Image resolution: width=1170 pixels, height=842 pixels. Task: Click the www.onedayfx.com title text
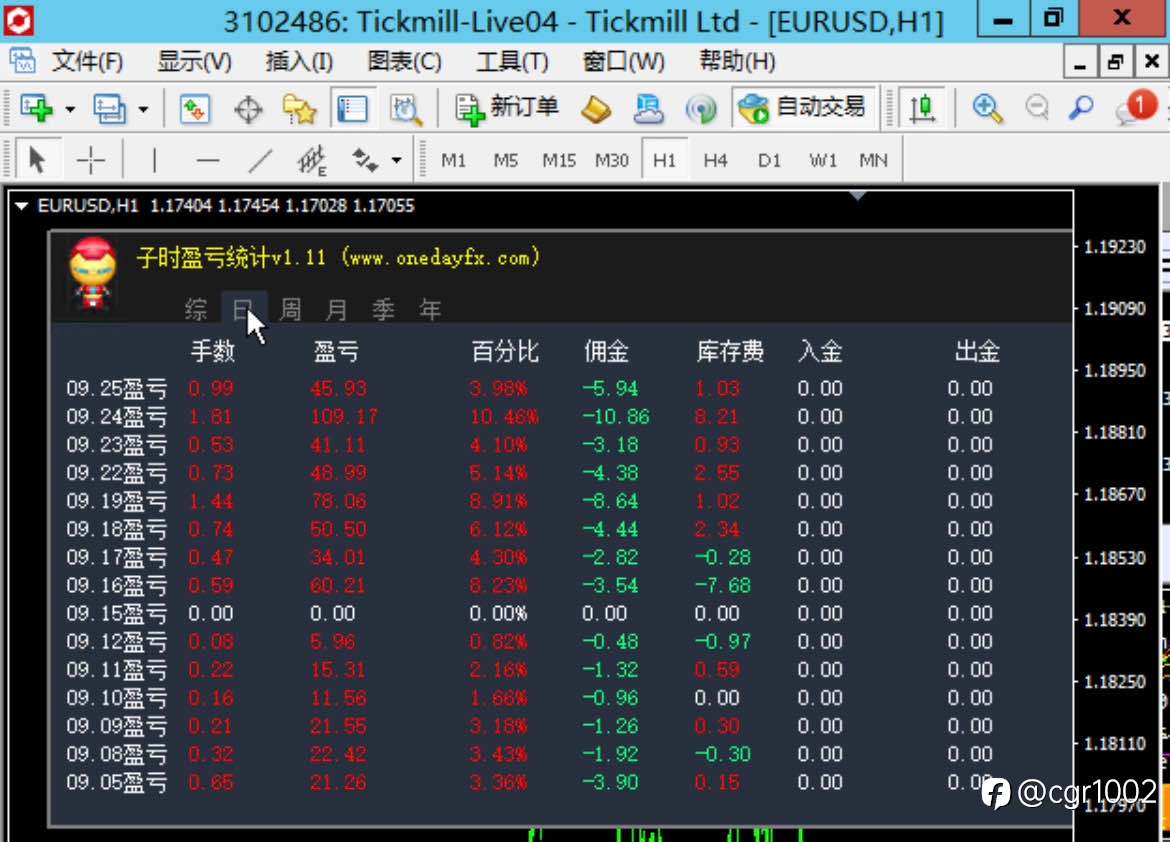(441, 258)
